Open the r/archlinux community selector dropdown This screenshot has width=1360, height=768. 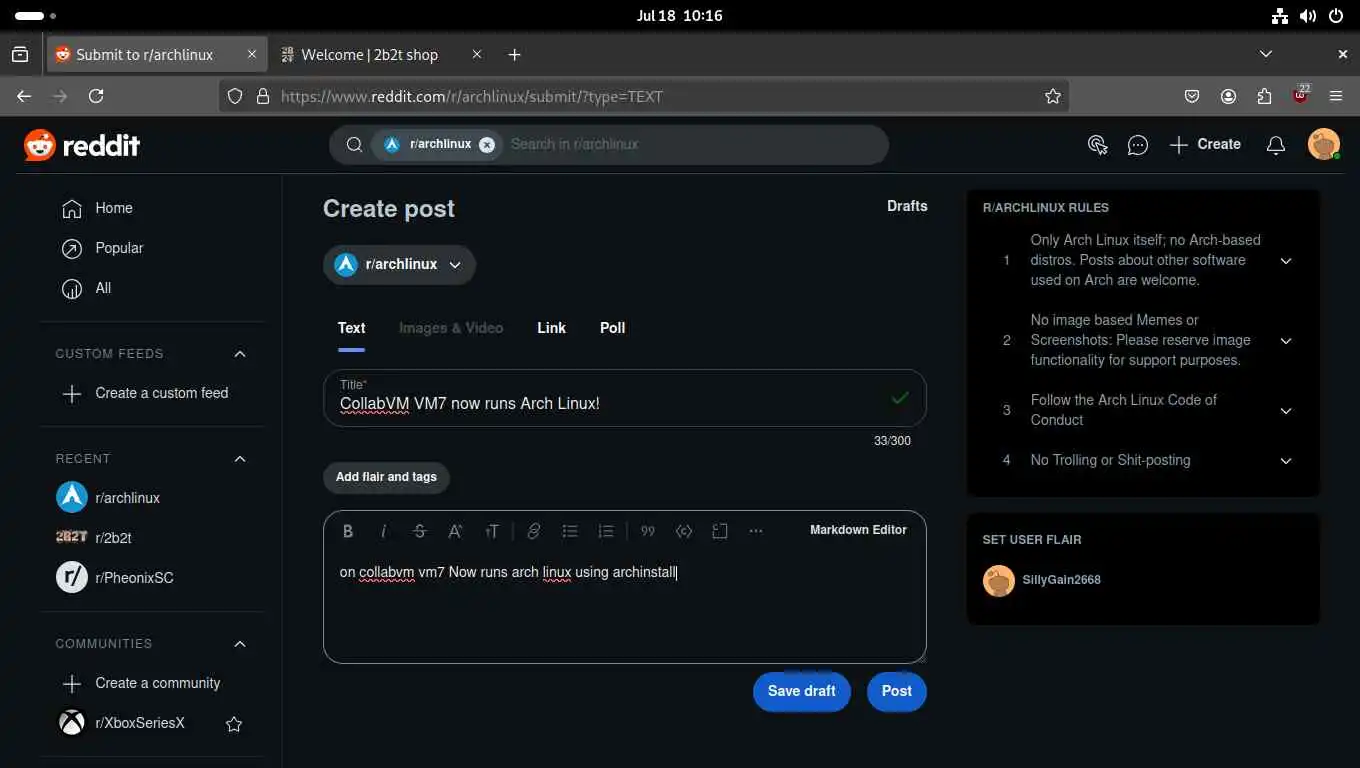tap(399, 265)
